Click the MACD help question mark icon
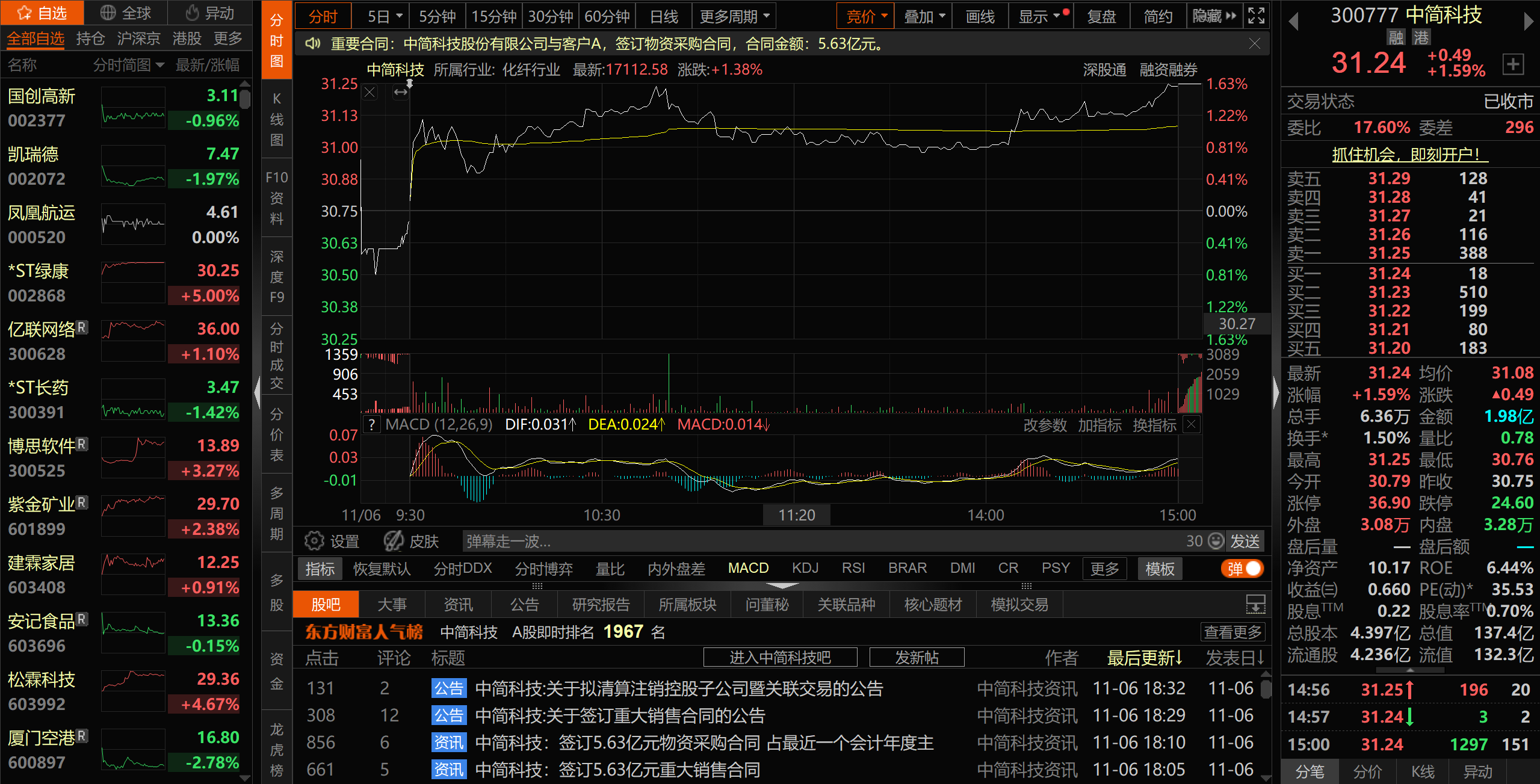 (x=373, y=425)
